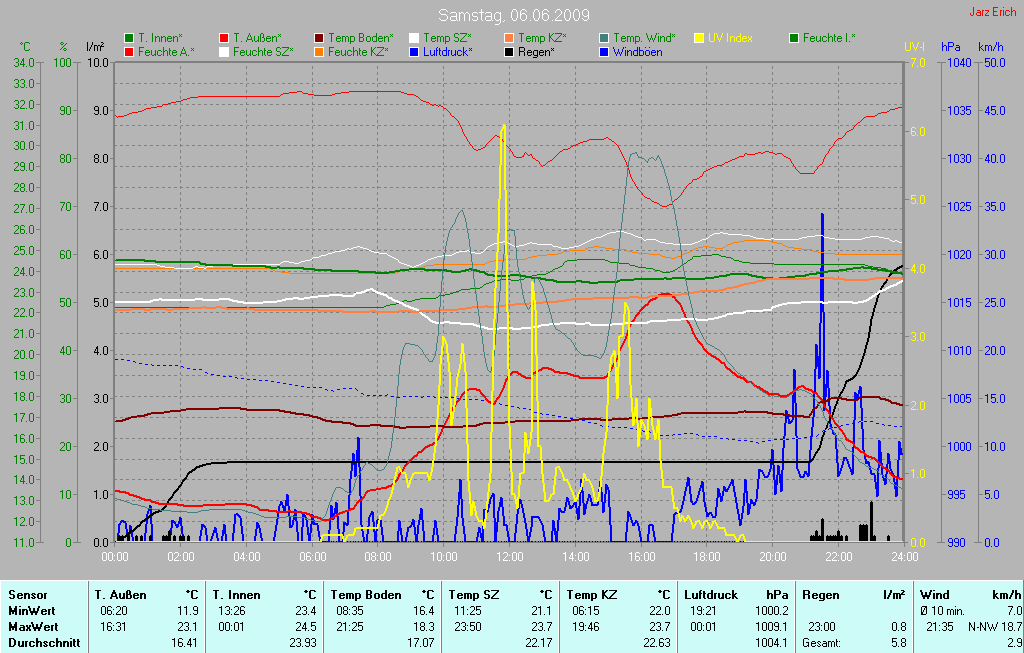Click the Wind column header in table
The height and width of the screenshot is (653, 1024).
click(934, 594)
